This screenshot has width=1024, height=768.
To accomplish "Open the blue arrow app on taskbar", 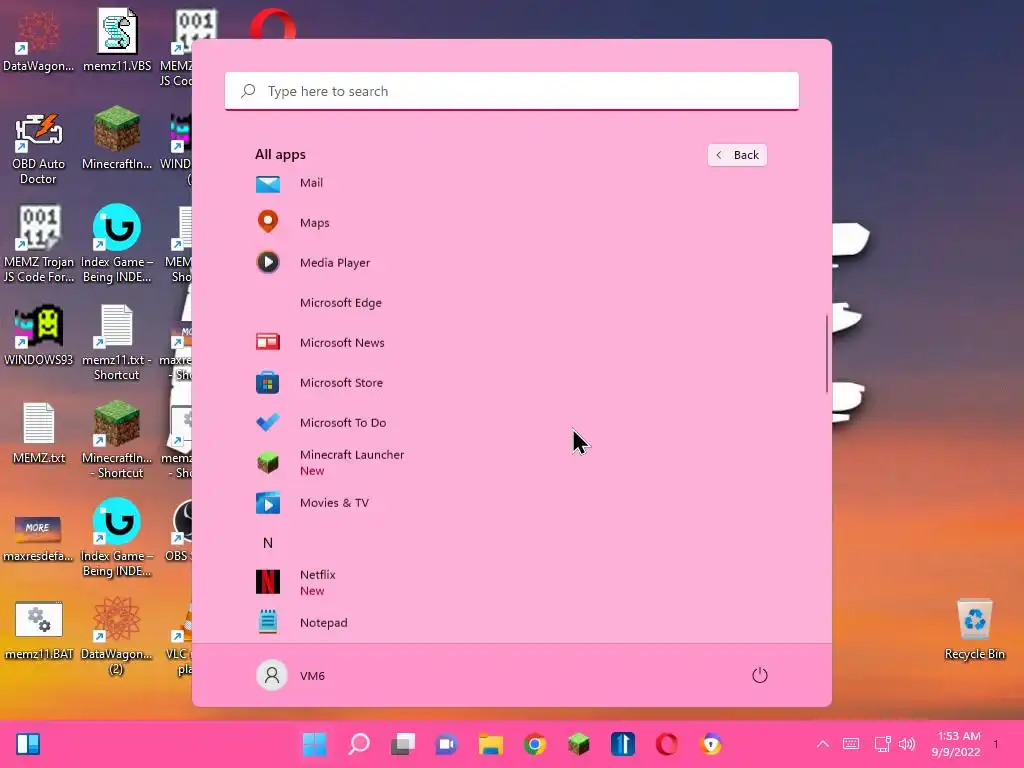I will 623,744.
